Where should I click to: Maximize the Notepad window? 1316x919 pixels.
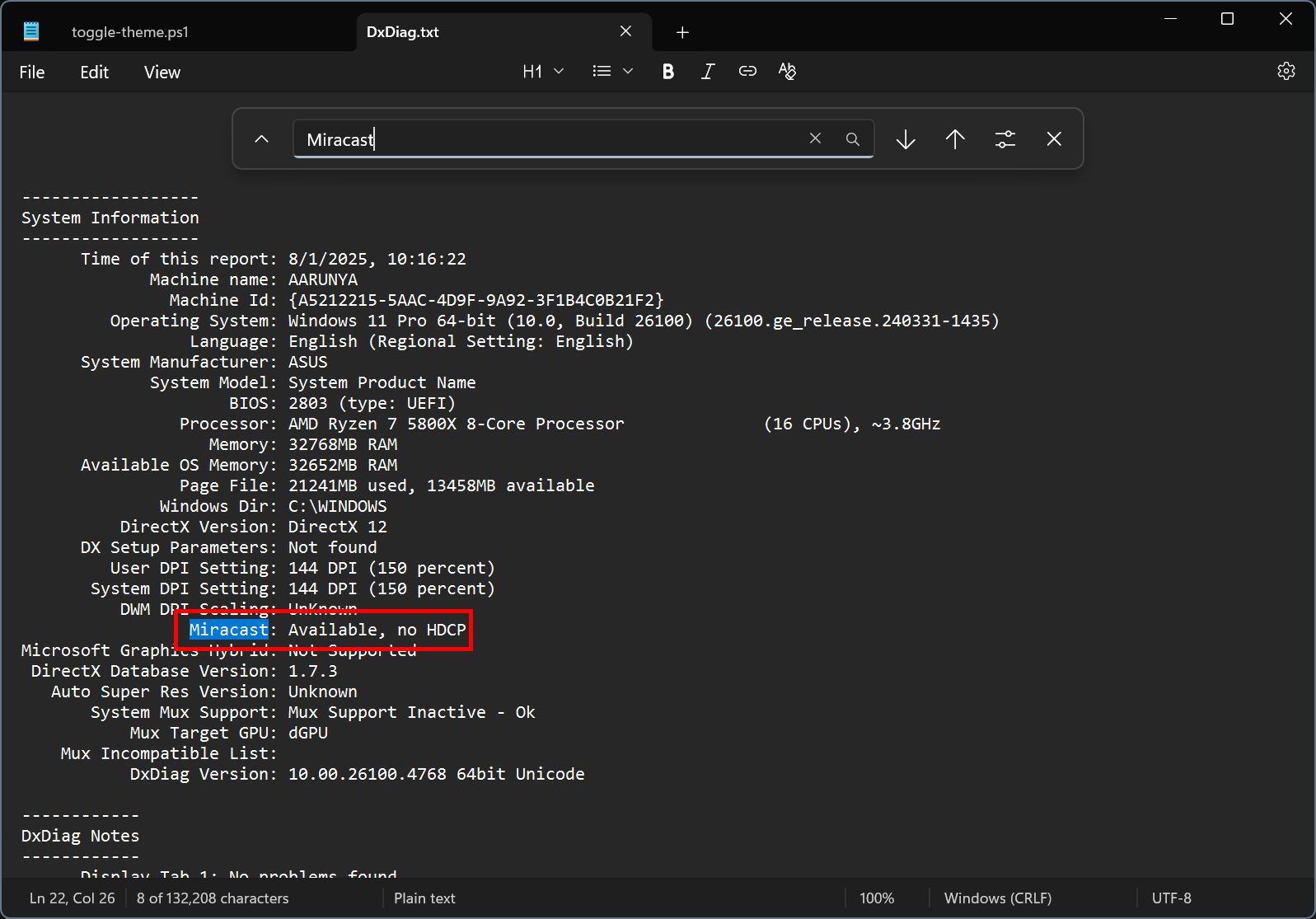pyautogui.click(x=1227, y=19)
